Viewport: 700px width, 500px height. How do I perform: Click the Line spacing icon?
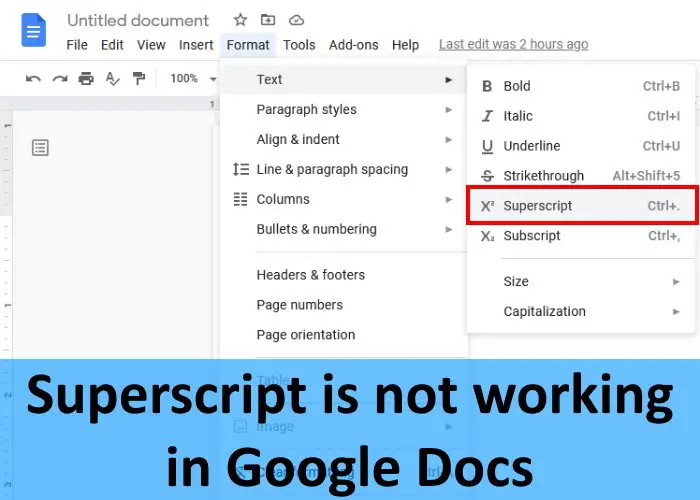click(x=241, y=169)
